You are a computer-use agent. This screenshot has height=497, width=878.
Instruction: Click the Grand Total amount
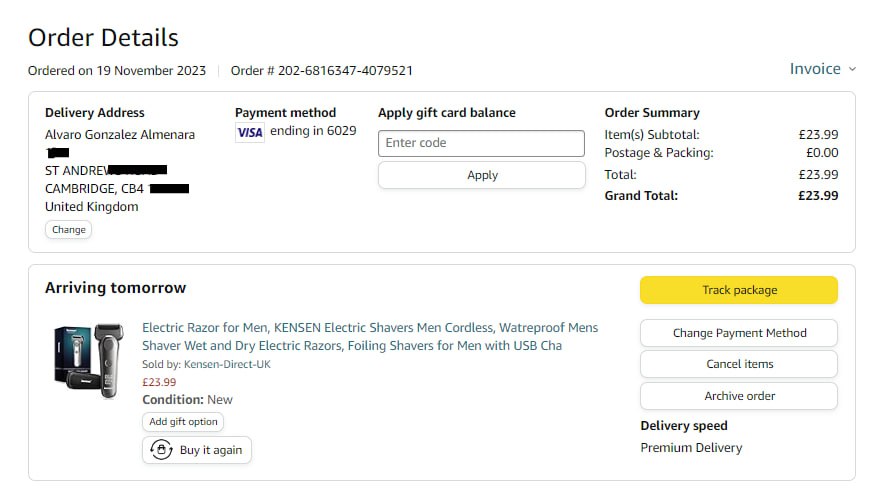click(817, 196)
